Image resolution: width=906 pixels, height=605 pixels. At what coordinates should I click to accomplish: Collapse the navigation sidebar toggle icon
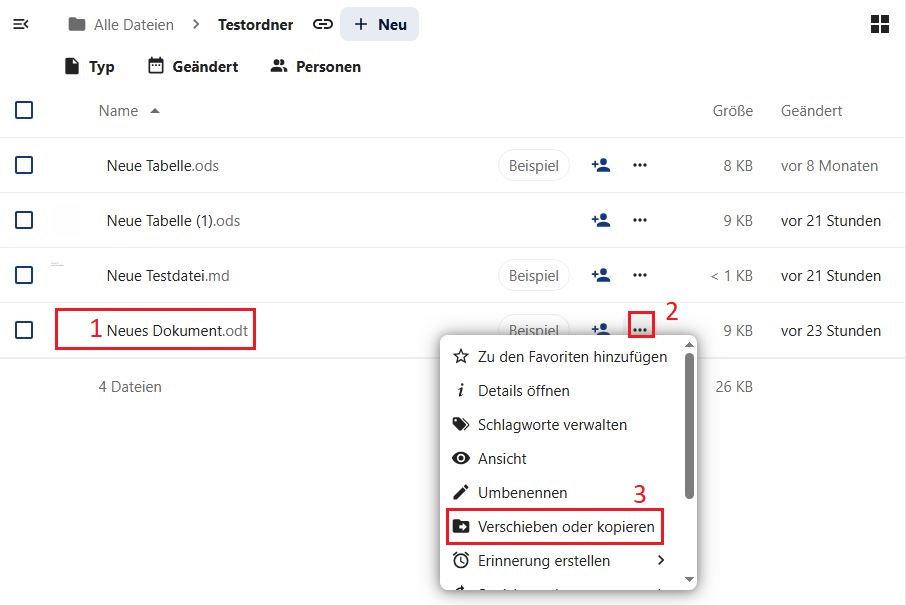[20, 24]
